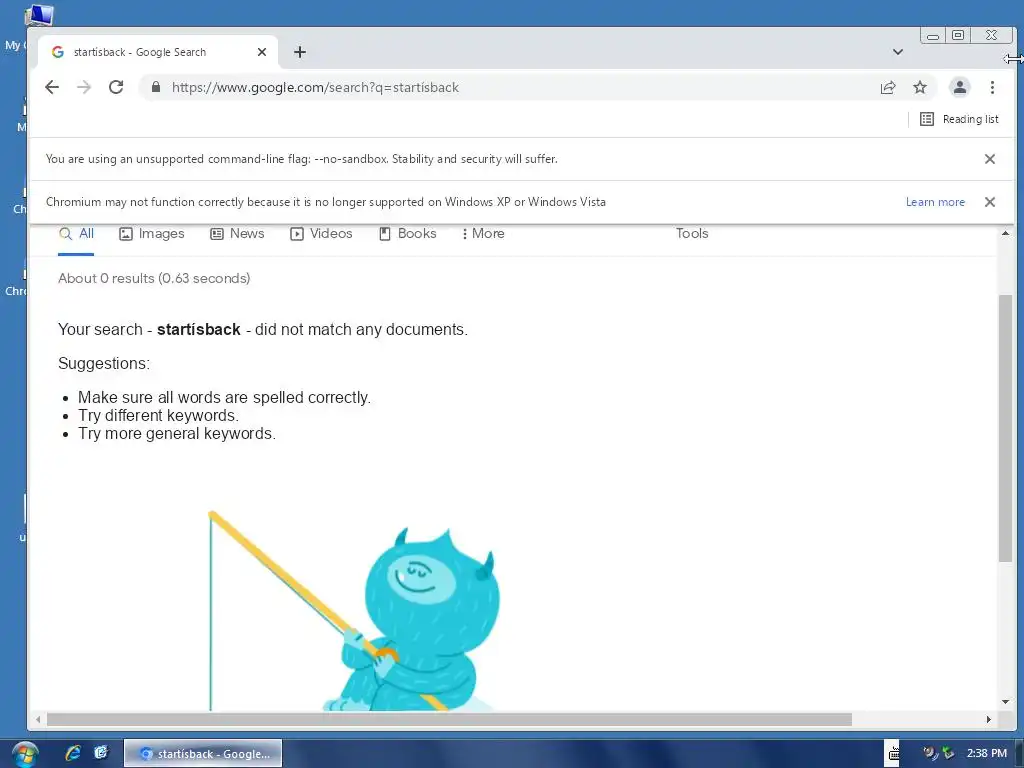Share this page via the share icon
1024x768 pixels.
pyautogui.click(x=888, y=87)
